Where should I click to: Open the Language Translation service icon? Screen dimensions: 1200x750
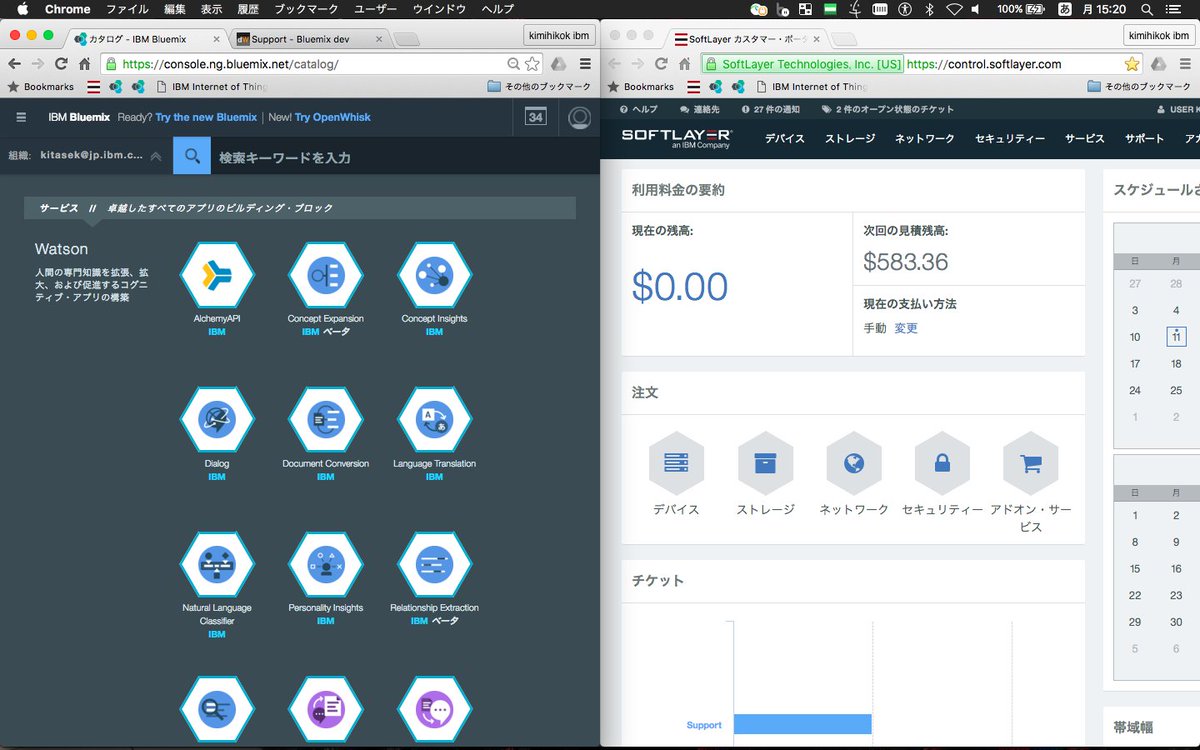434,419
